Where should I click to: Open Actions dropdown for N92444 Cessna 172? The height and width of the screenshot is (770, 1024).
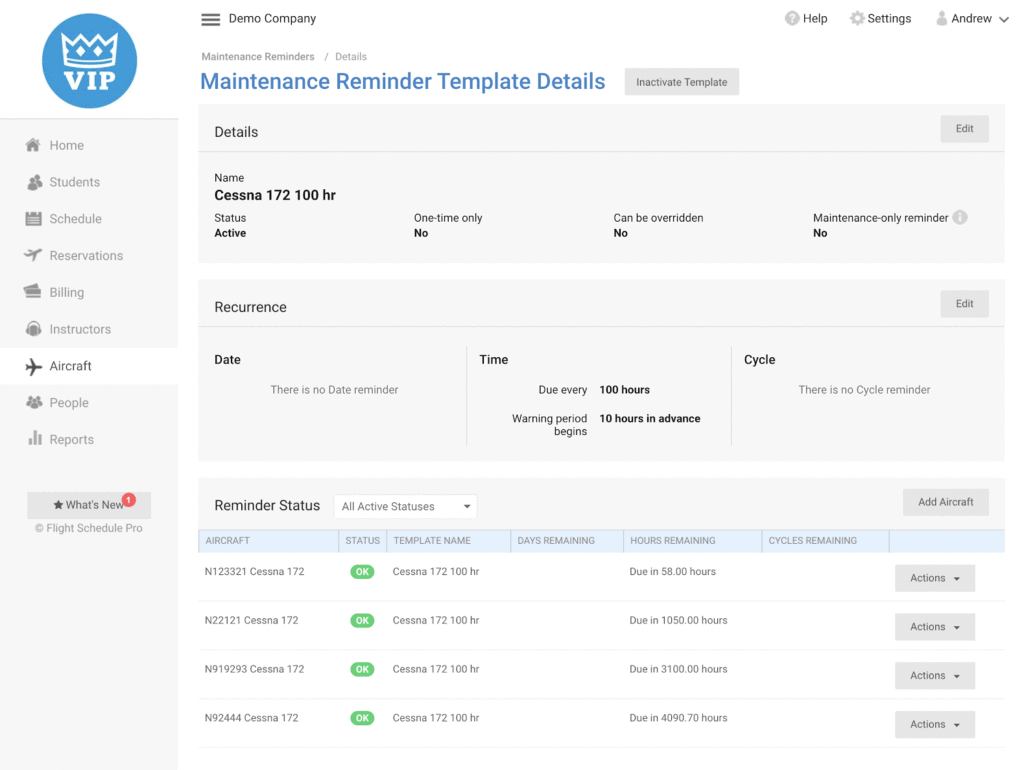coord(934,724)
